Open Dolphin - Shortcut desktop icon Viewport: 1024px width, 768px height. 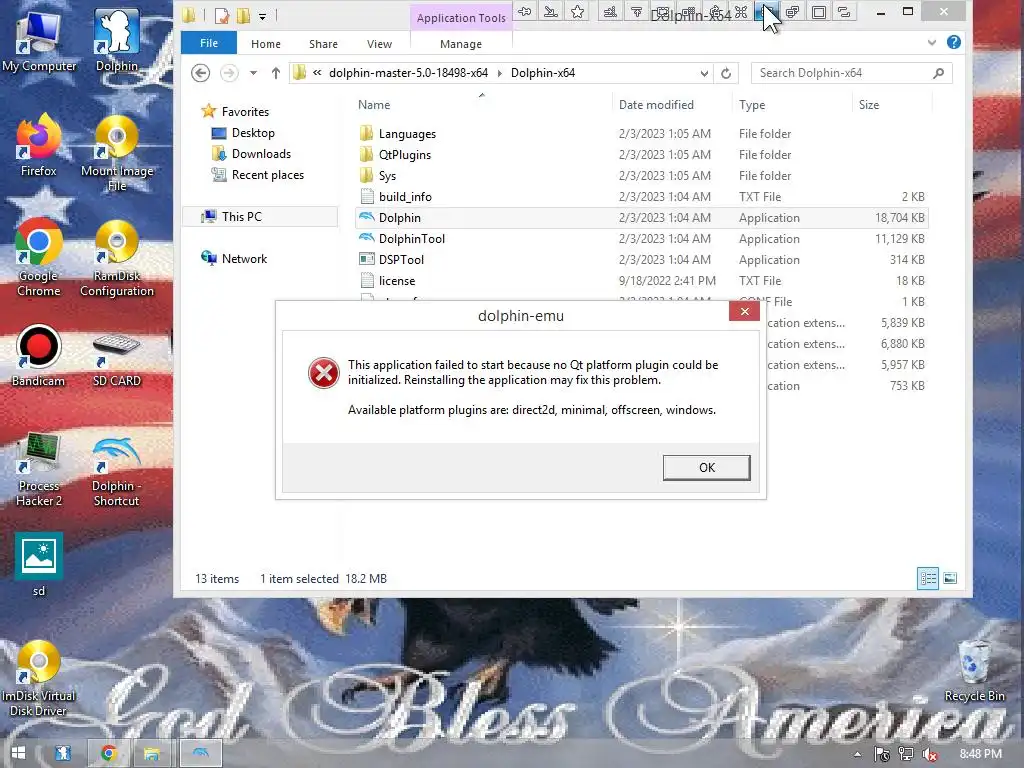116,471
